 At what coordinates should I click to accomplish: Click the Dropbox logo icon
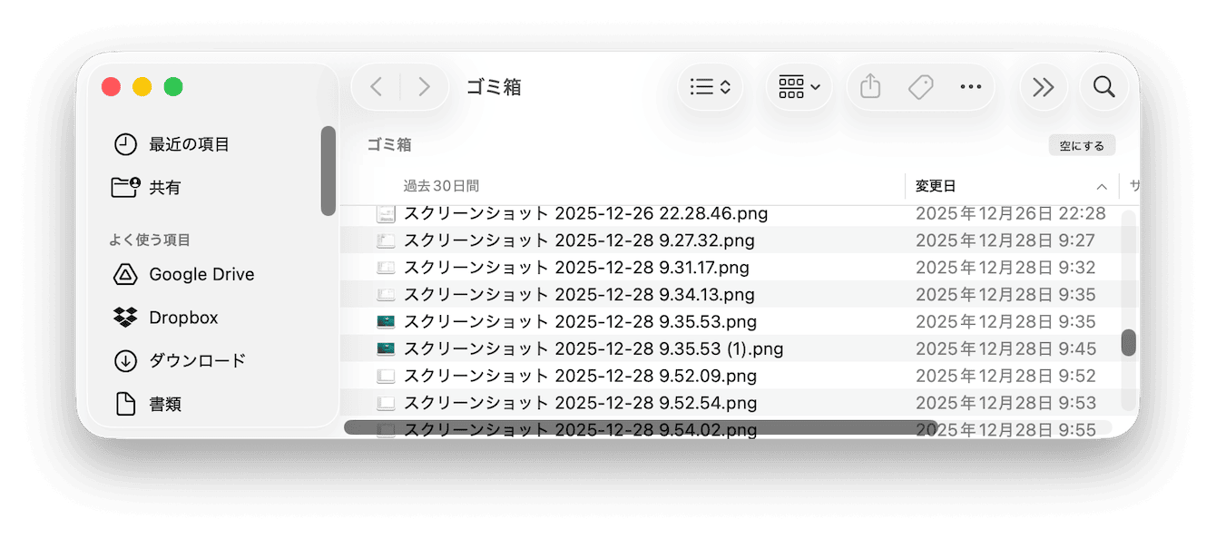[x=125, y=317]
